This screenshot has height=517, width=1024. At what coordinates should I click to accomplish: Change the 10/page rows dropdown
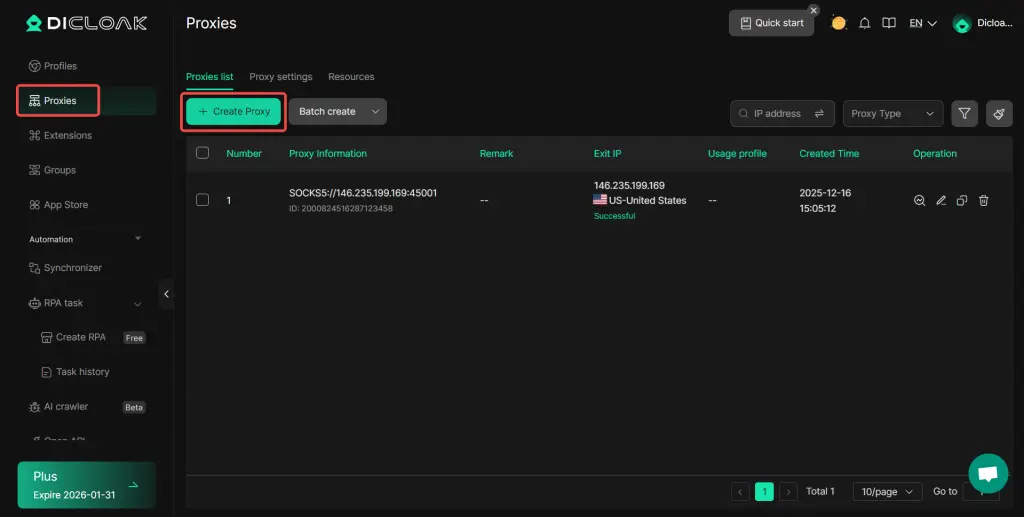pyautogui.click(x=887, y=492)
